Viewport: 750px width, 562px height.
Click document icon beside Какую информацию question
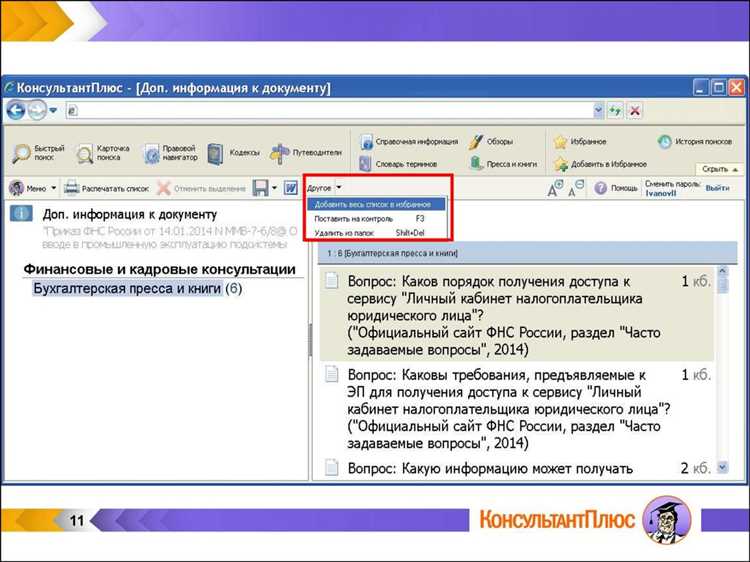tap(331, 467)
